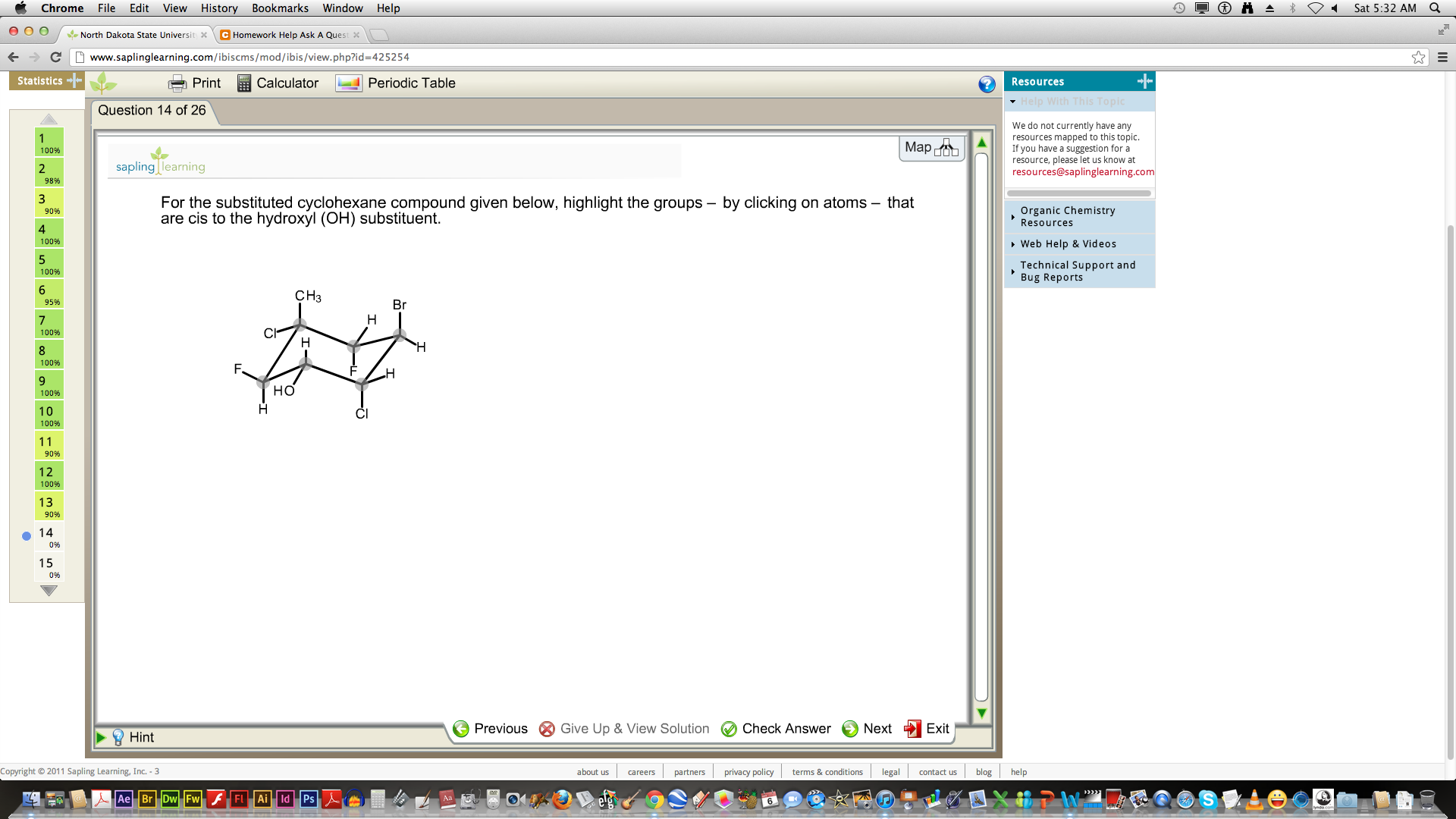Screen dimensions: 1456x819
Task: Click the Print toolbar icon
Action: (x=177, y=83)
